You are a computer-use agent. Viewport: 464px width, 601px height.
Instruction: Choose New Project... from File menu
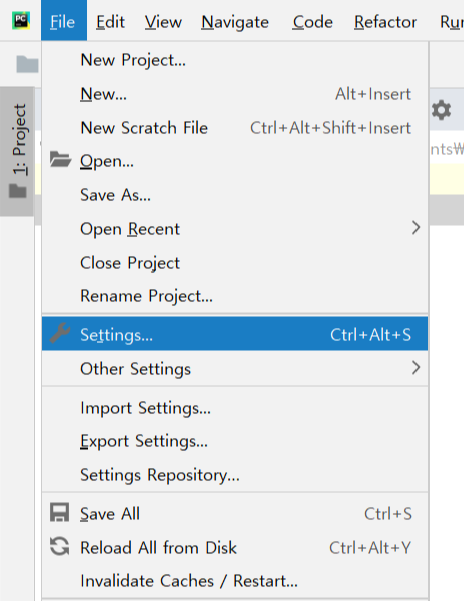(235, 60)
